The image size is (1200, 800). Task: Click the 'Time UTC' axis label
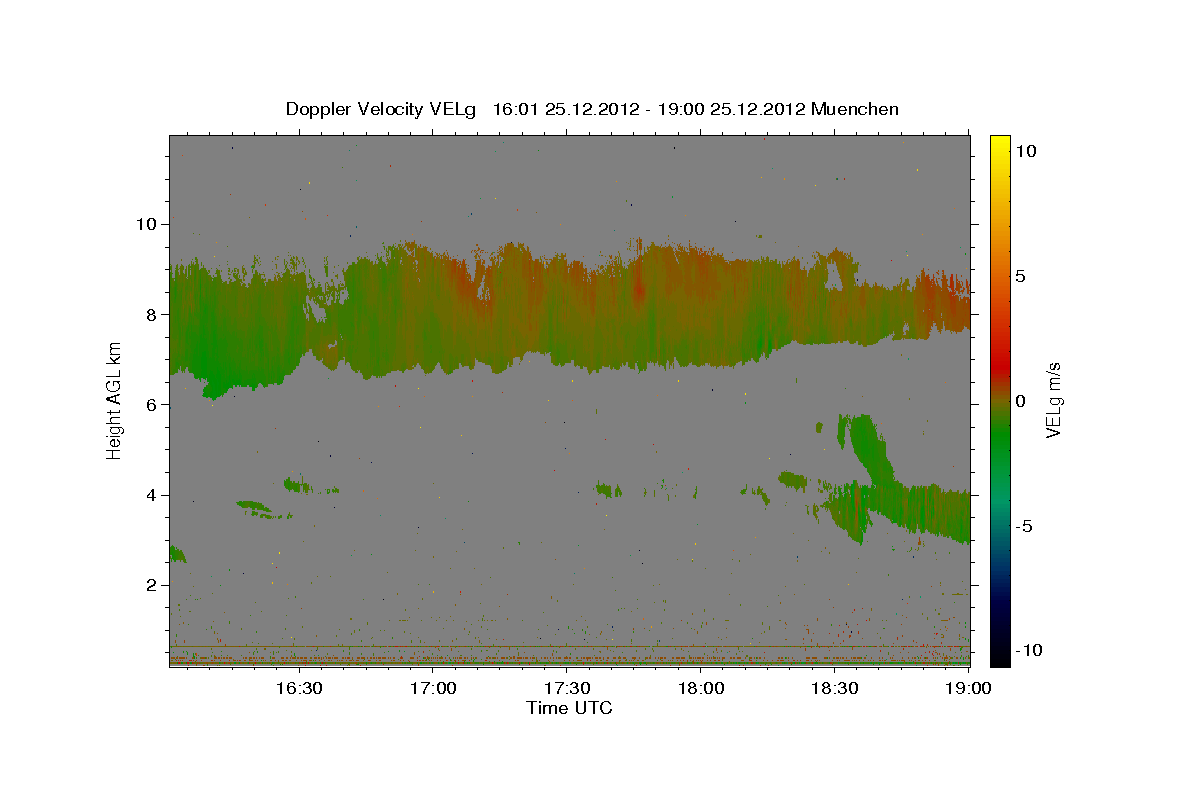click(x=569, y=708)
